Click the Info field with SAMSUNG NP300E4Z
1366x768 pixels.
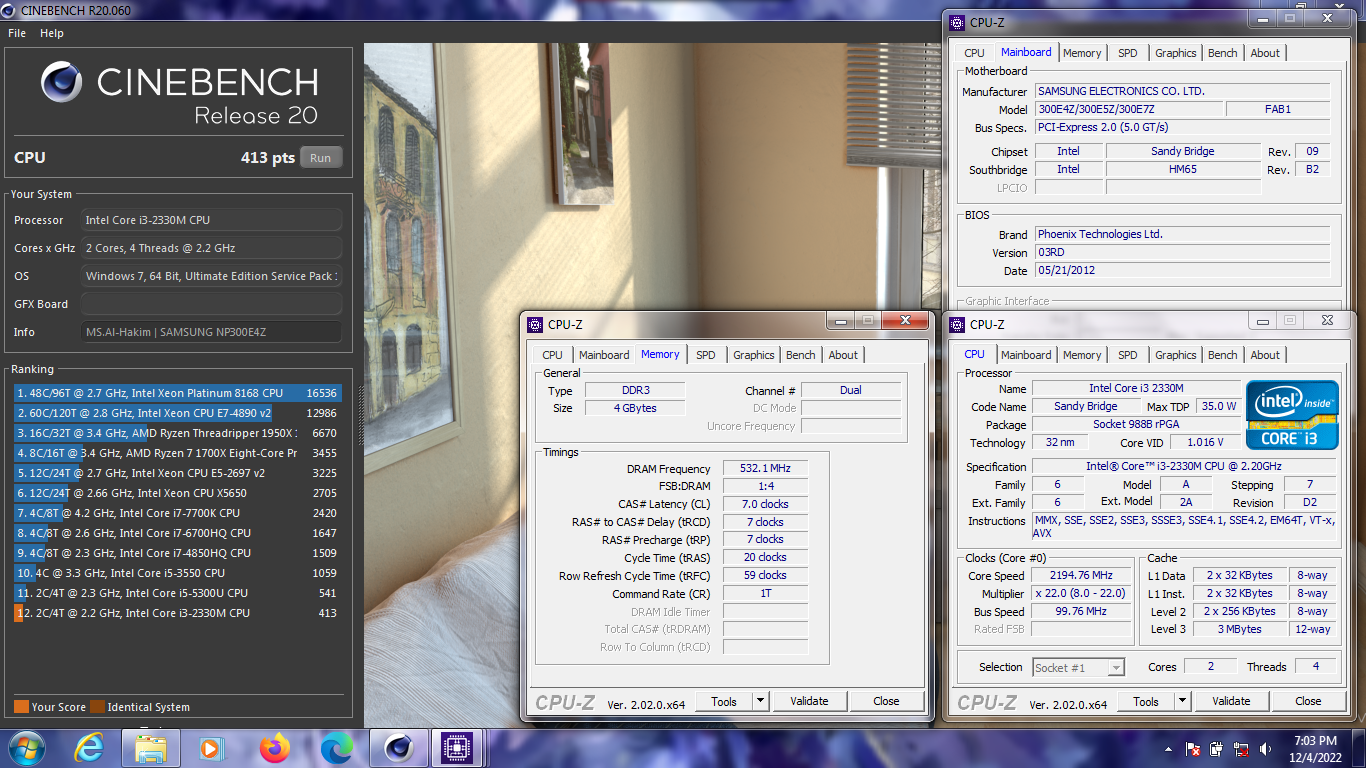[x=211, y=332]
